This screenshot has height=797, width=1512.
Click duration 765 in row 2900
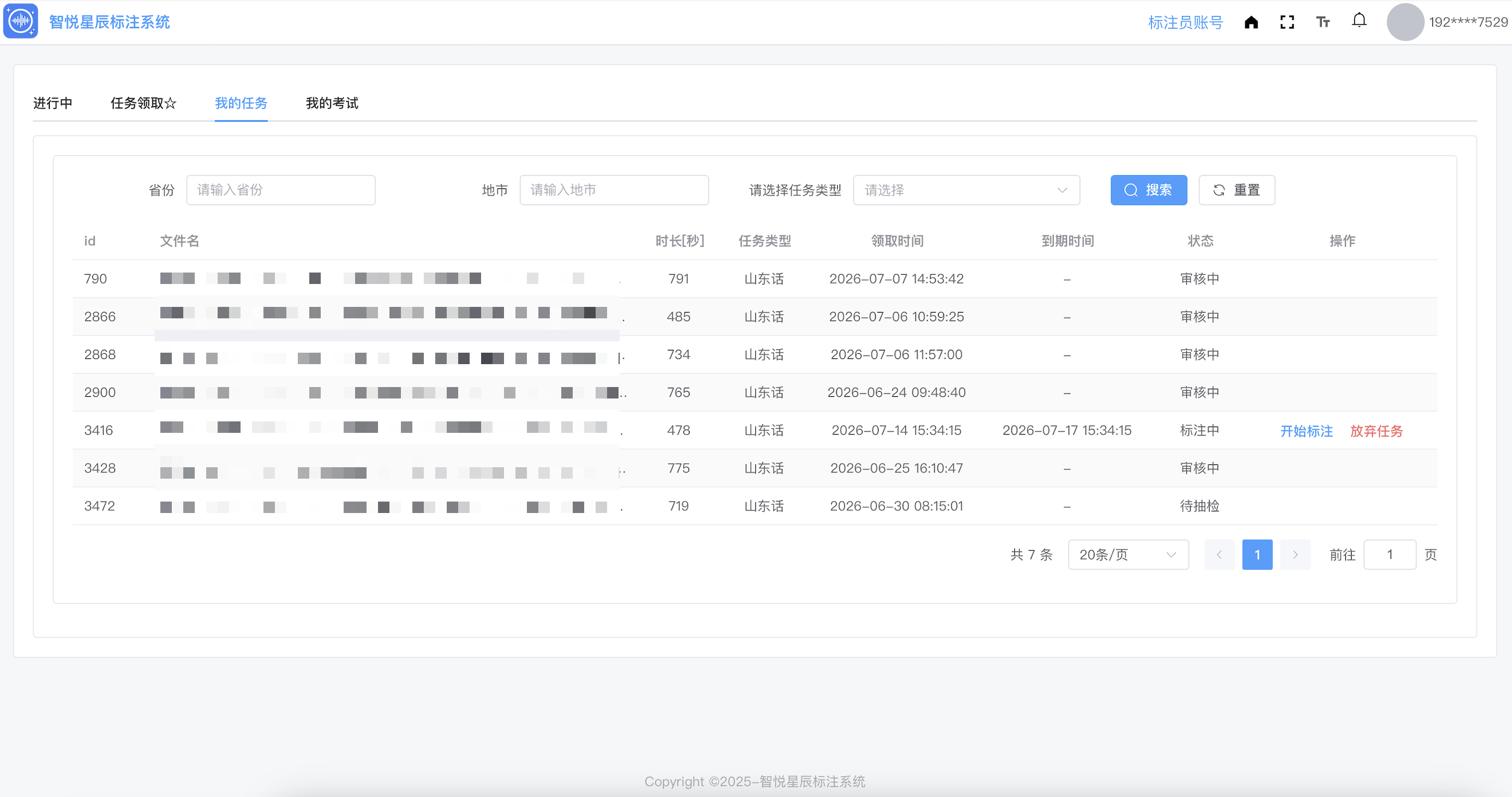(679, 393)
